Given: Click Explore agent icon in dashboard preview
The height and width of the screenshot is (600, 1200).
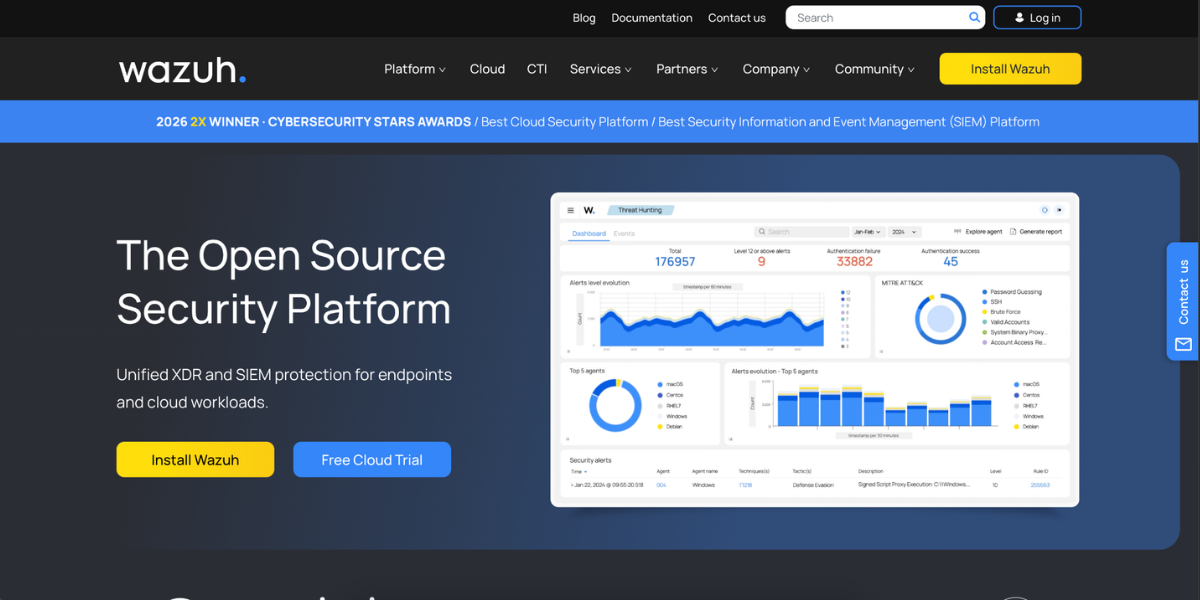Looking at the screenshot, I should point(957,231).
